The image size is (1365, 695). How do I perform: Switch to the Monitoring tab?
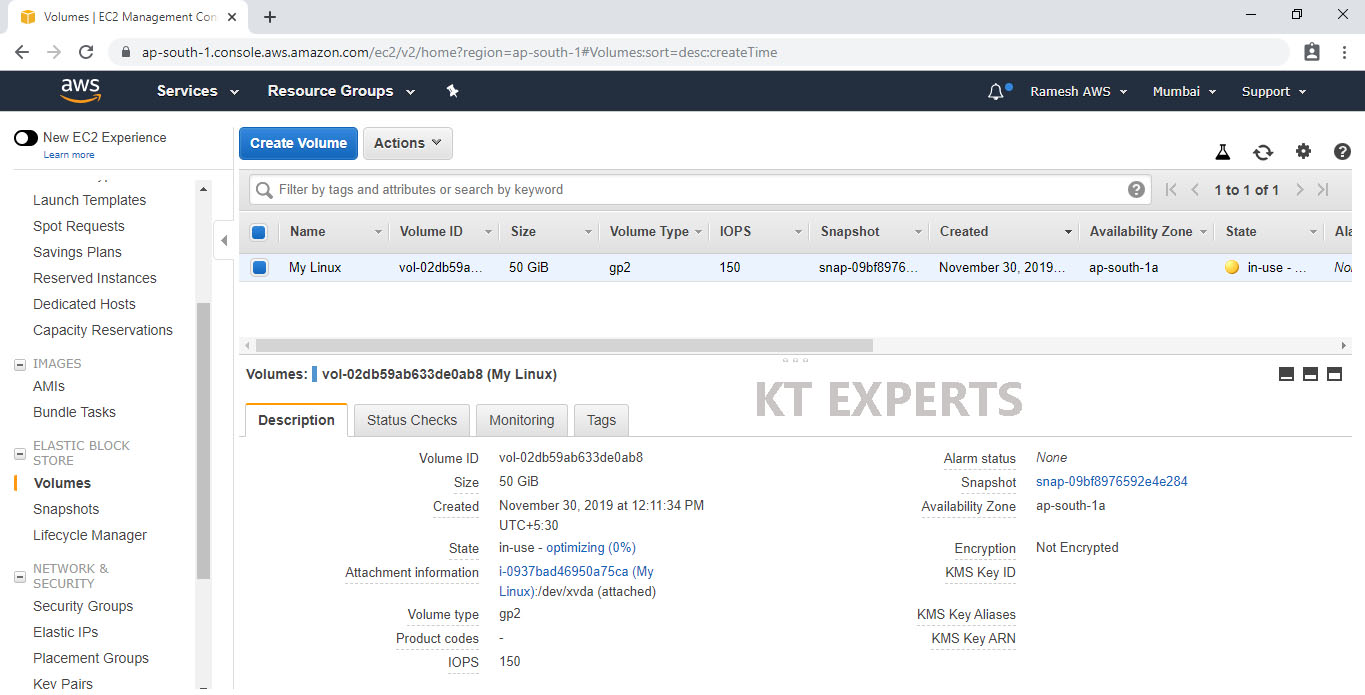coord(521,420)
